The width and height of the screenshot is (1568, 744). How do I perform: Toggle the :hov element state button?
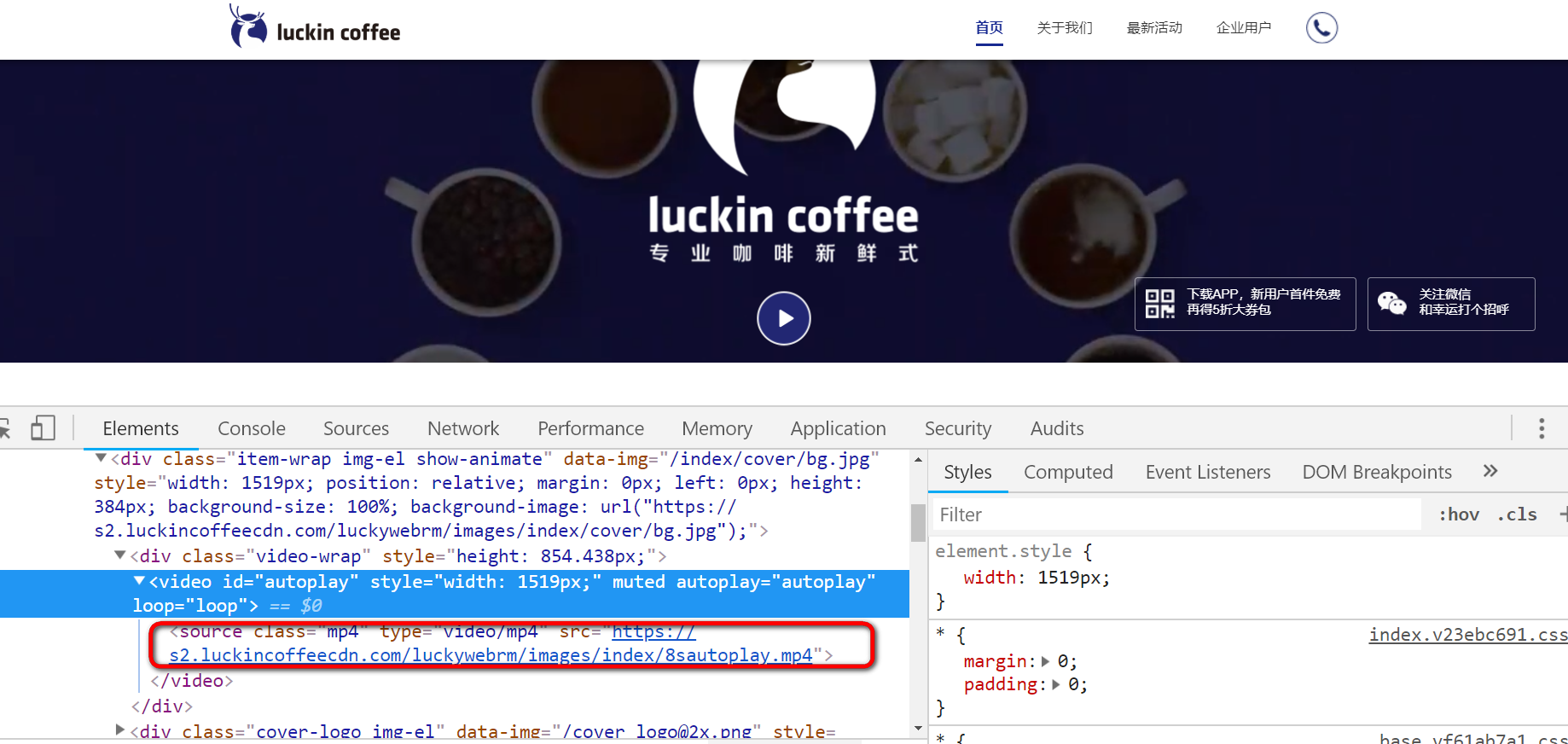click(x=1459, y=514)
